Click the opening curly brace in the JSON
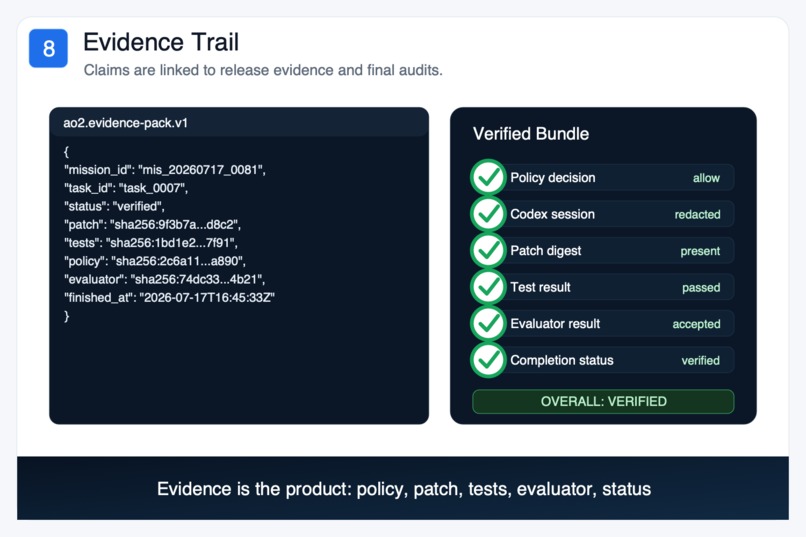806x537 pixels. pyautogui.click(x=66, y=152)
